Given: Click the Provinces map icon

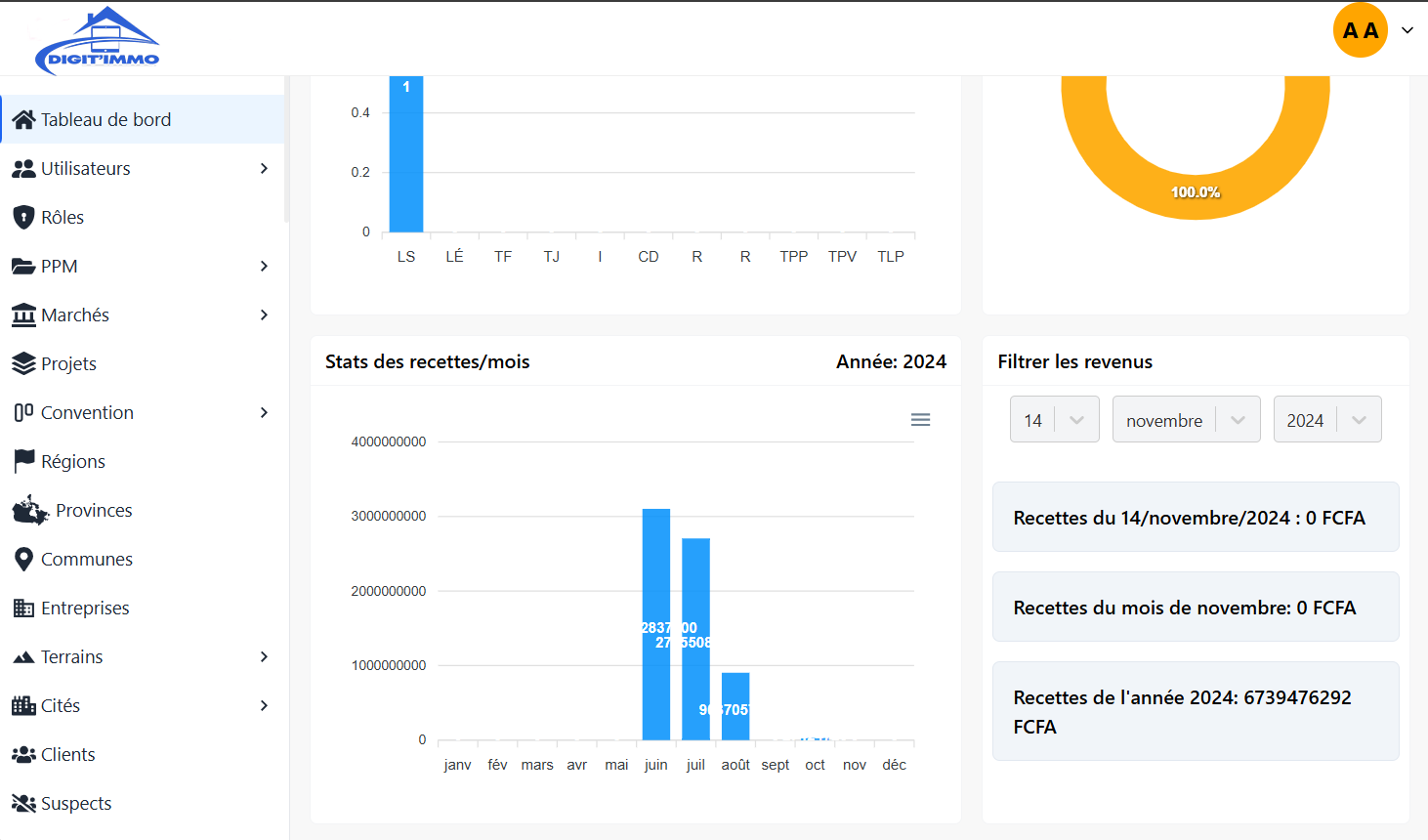Looking at the screenshot, I should [x=30, y=510].
